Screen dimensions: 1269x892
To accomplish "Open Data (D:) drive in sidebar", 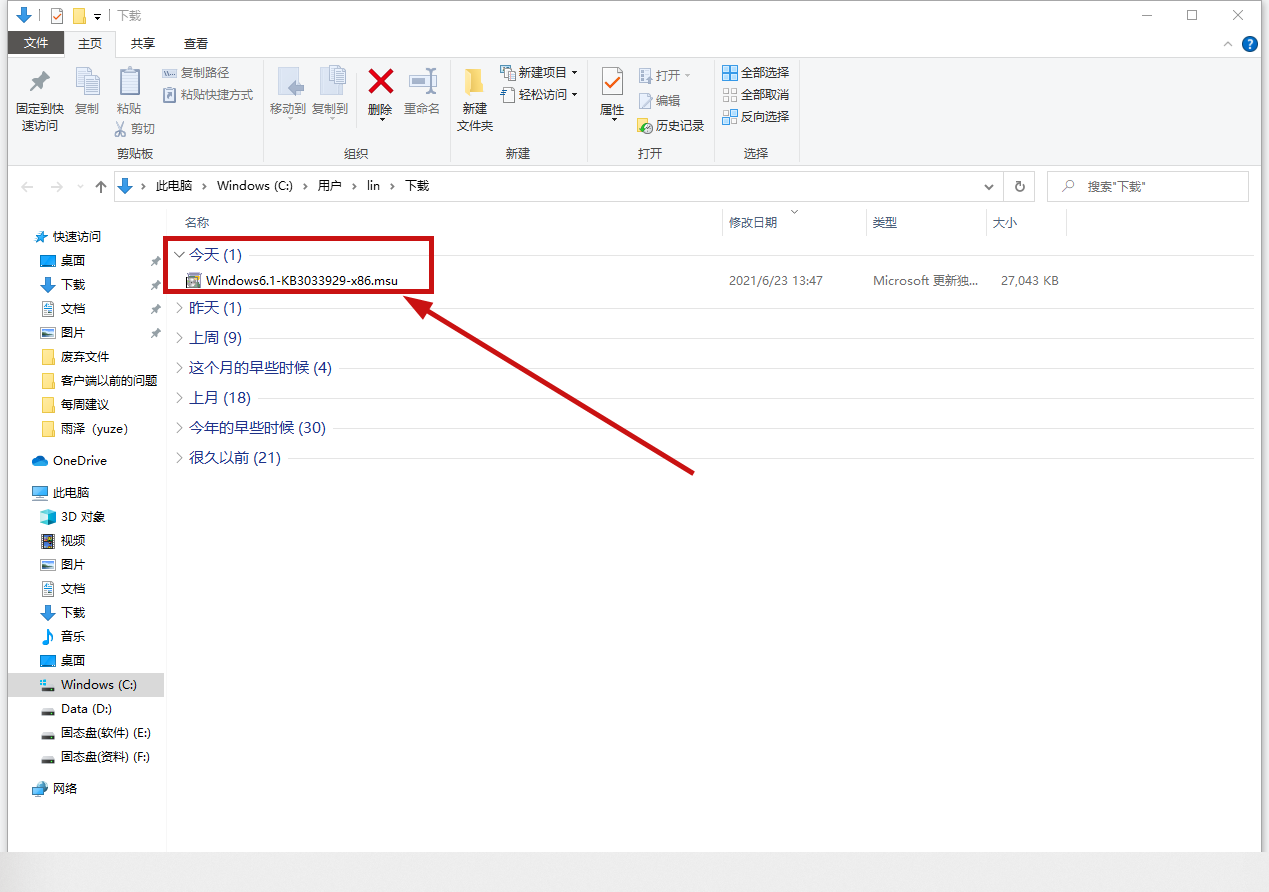I will [86, 709].
